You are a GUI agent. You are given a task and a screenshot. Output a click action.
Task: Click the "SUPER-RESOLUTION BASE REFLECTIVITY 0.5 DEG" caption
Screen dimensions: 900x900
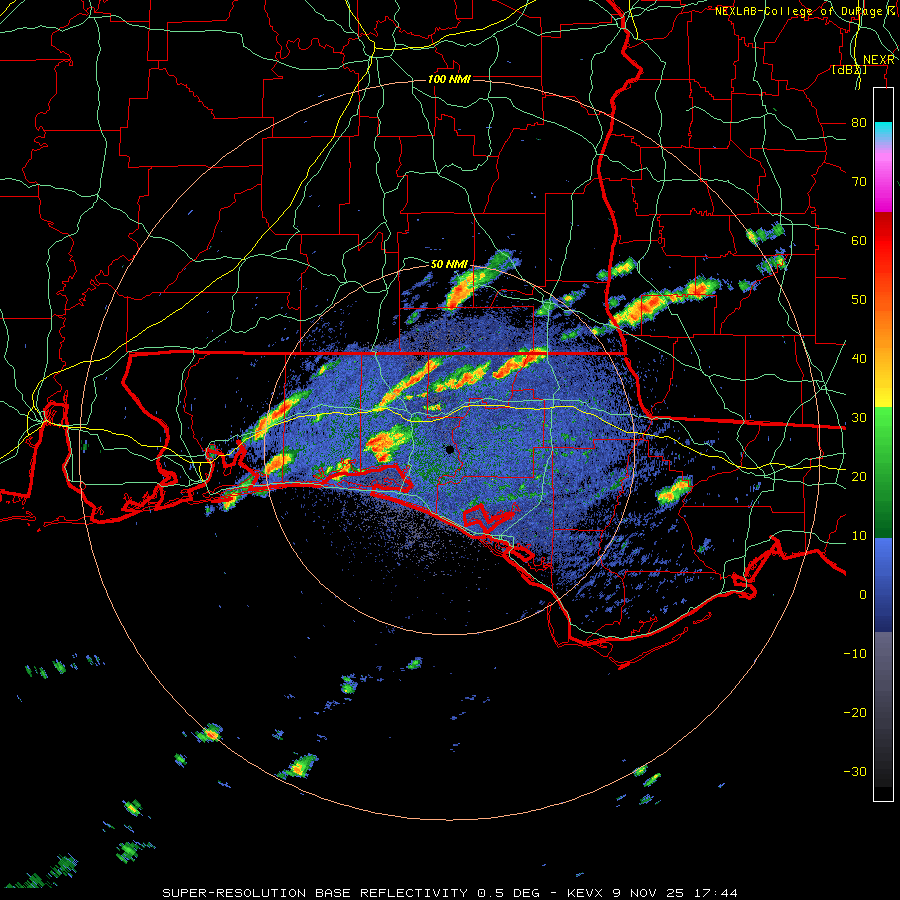click(351, 893)
